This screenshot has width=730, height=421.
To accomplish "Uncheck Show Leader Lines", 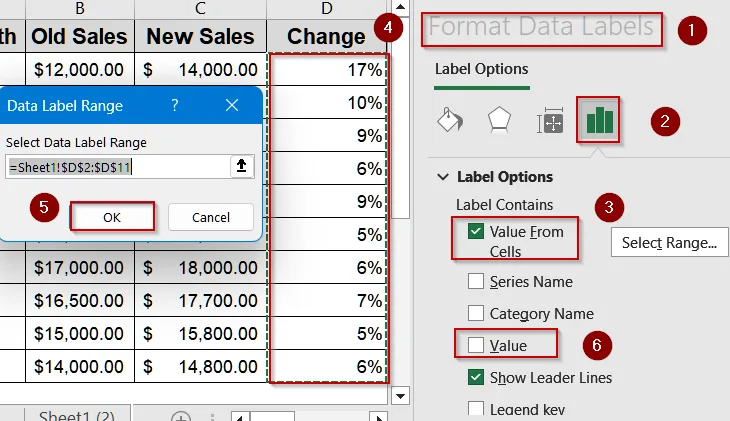I will tap(476, 377).
